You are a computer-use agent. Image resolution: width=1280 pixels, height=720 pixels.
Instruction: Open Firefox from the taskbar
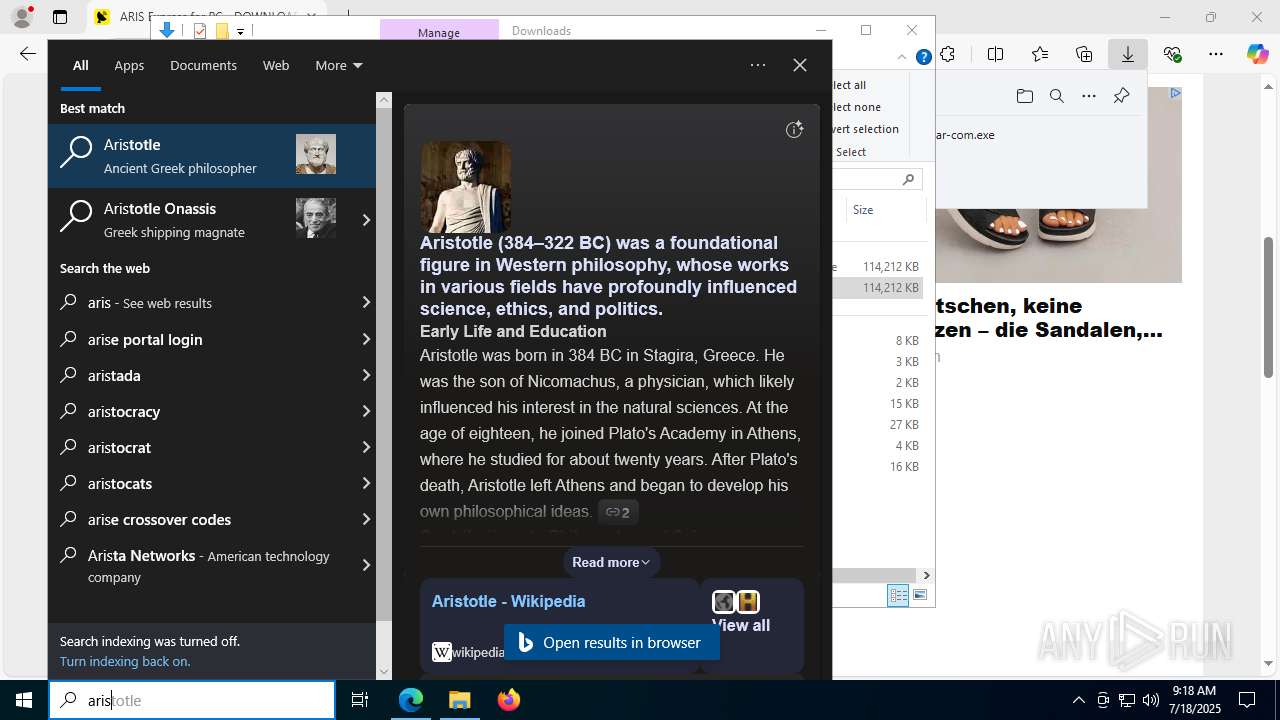(509, 700)
